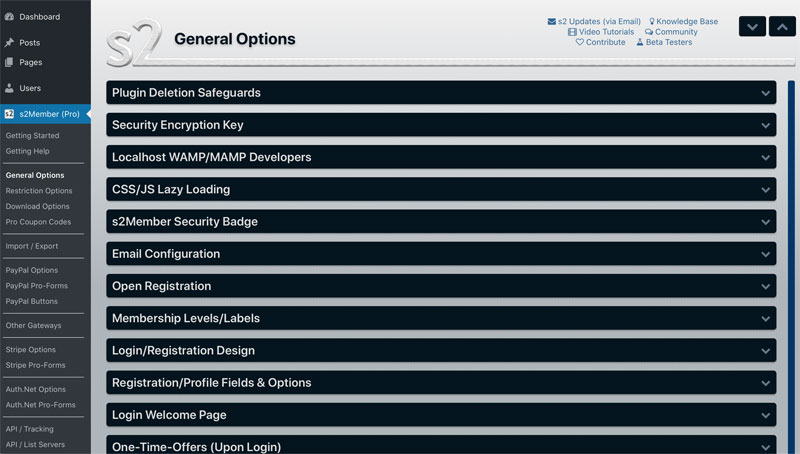Click the Beta Testers flask icon
Image resolution: width=800 pixels, height=454 pixels.
point(640,42)
